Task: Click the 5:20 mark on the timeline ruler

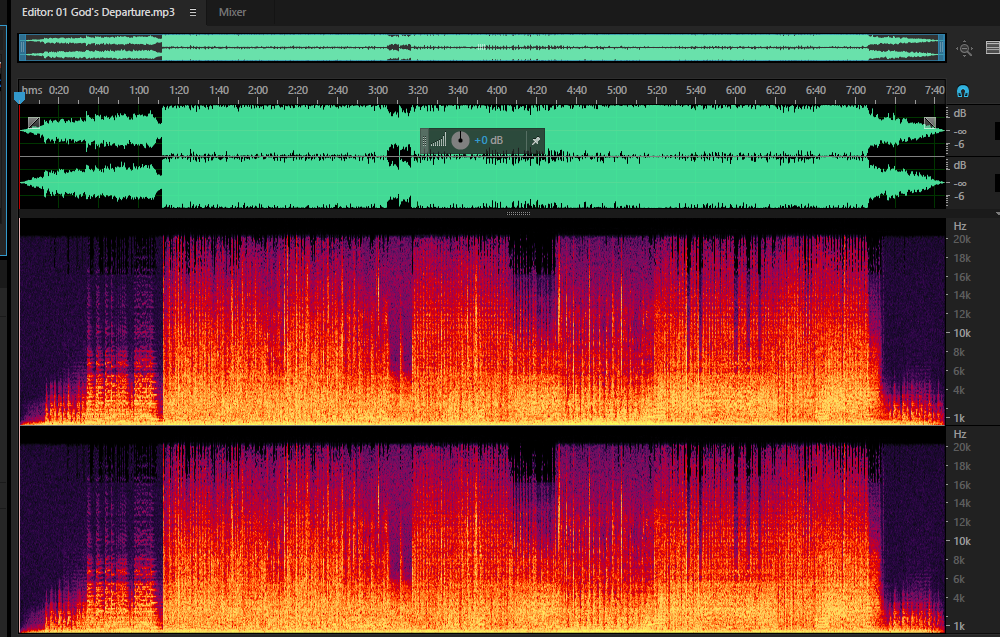Action: pos(656,91)
